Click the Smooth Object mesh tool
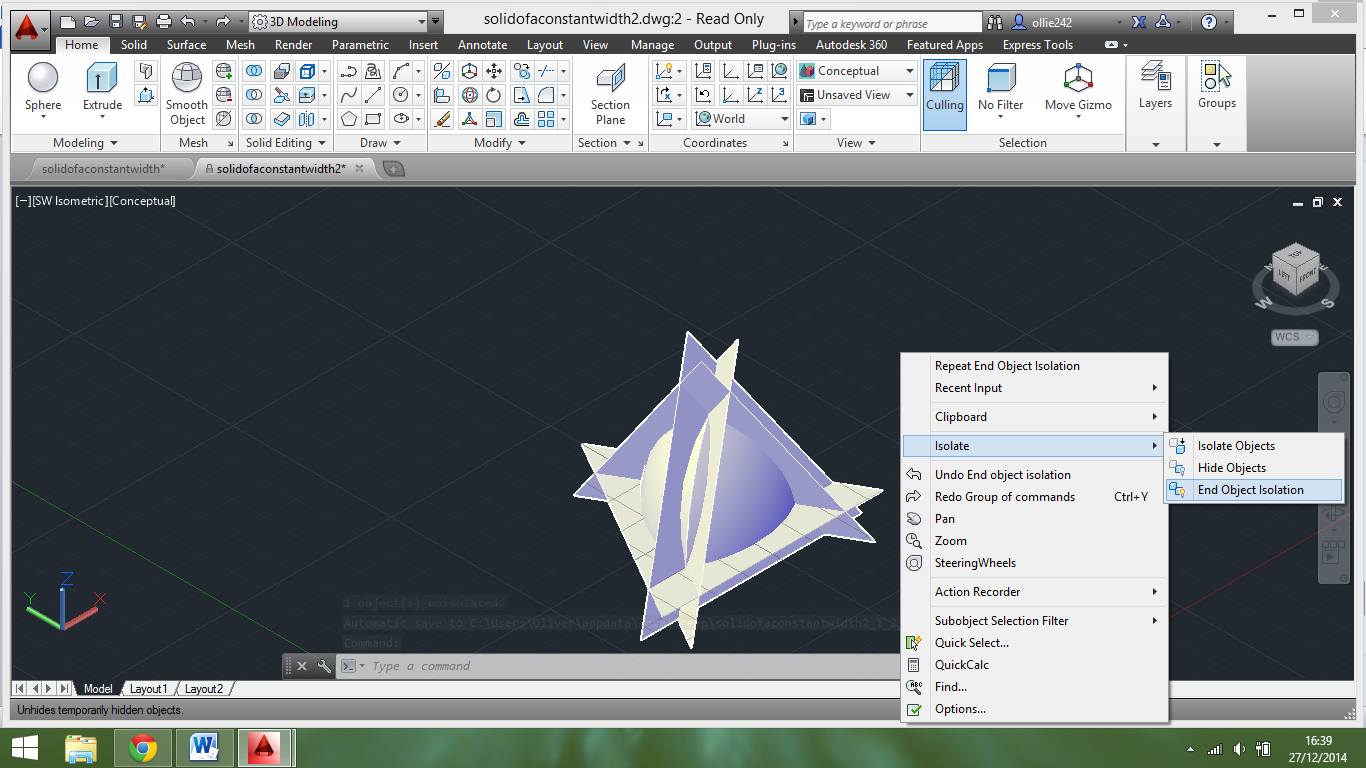This screenshot has height=768, width=1366. [x=187, y=94]
